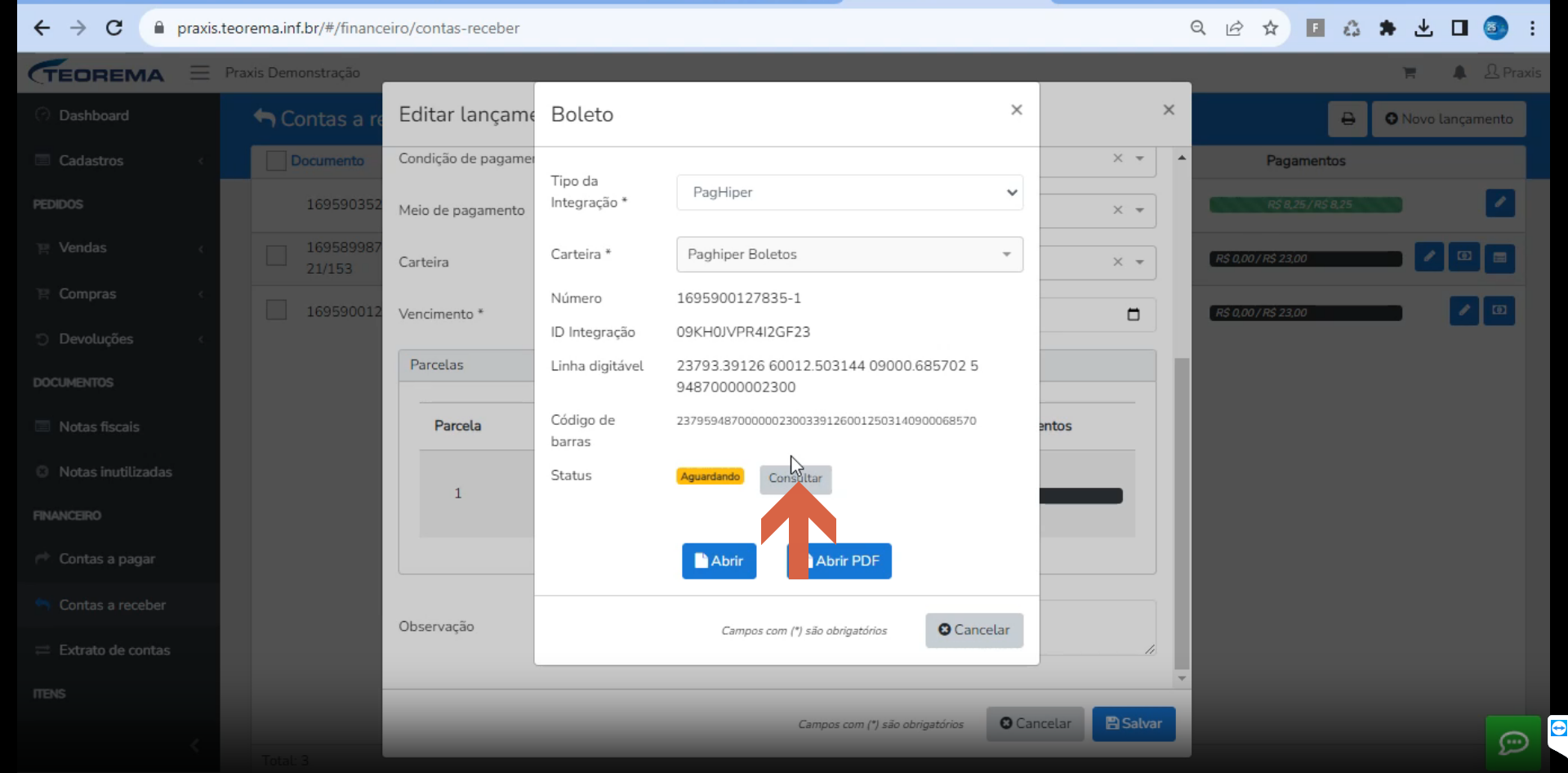
Task: Clear the Carteira field in the edit form
Action: pyautogui.click(x=1118, y=261)
